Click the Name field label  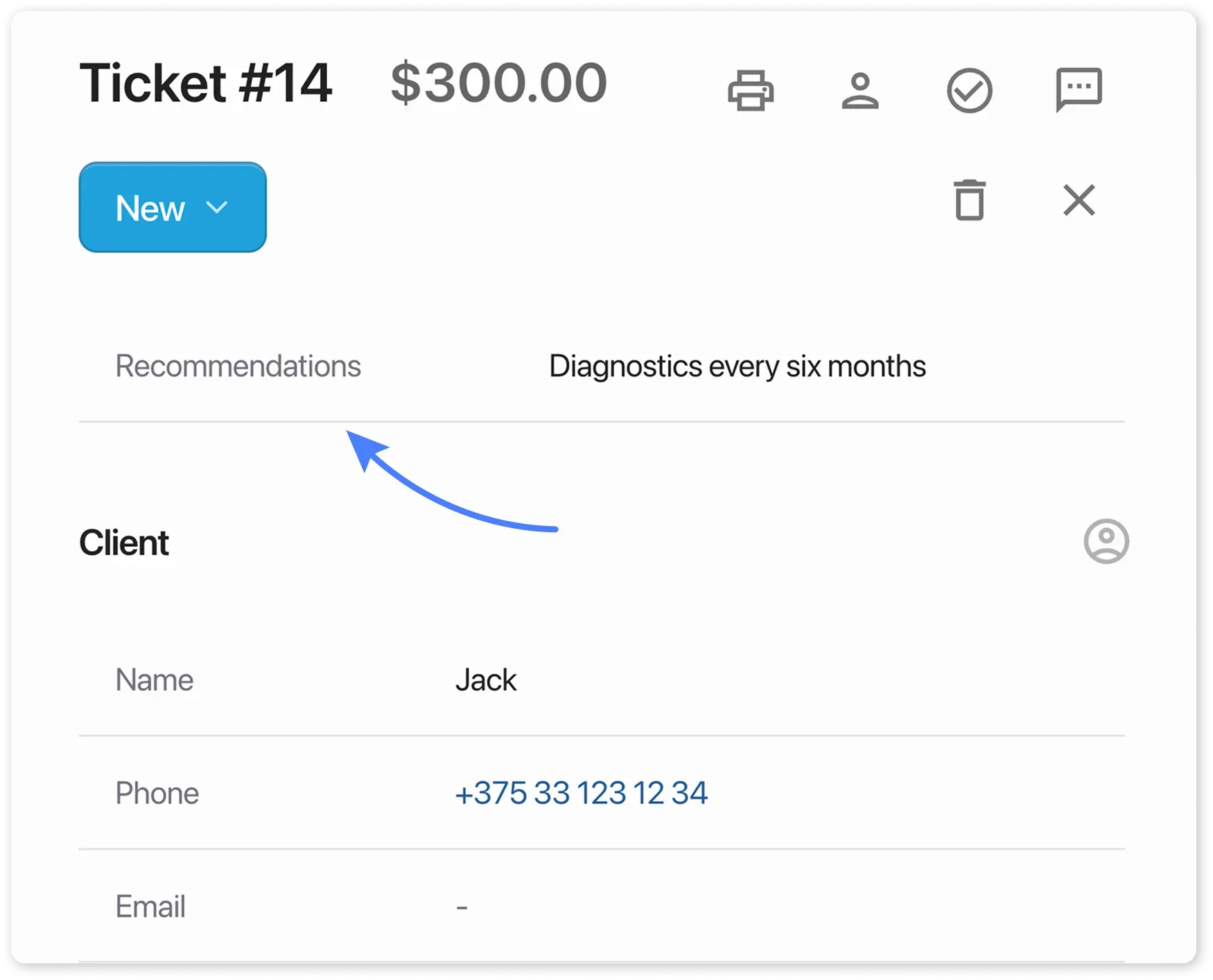click(x=154, y=680)
